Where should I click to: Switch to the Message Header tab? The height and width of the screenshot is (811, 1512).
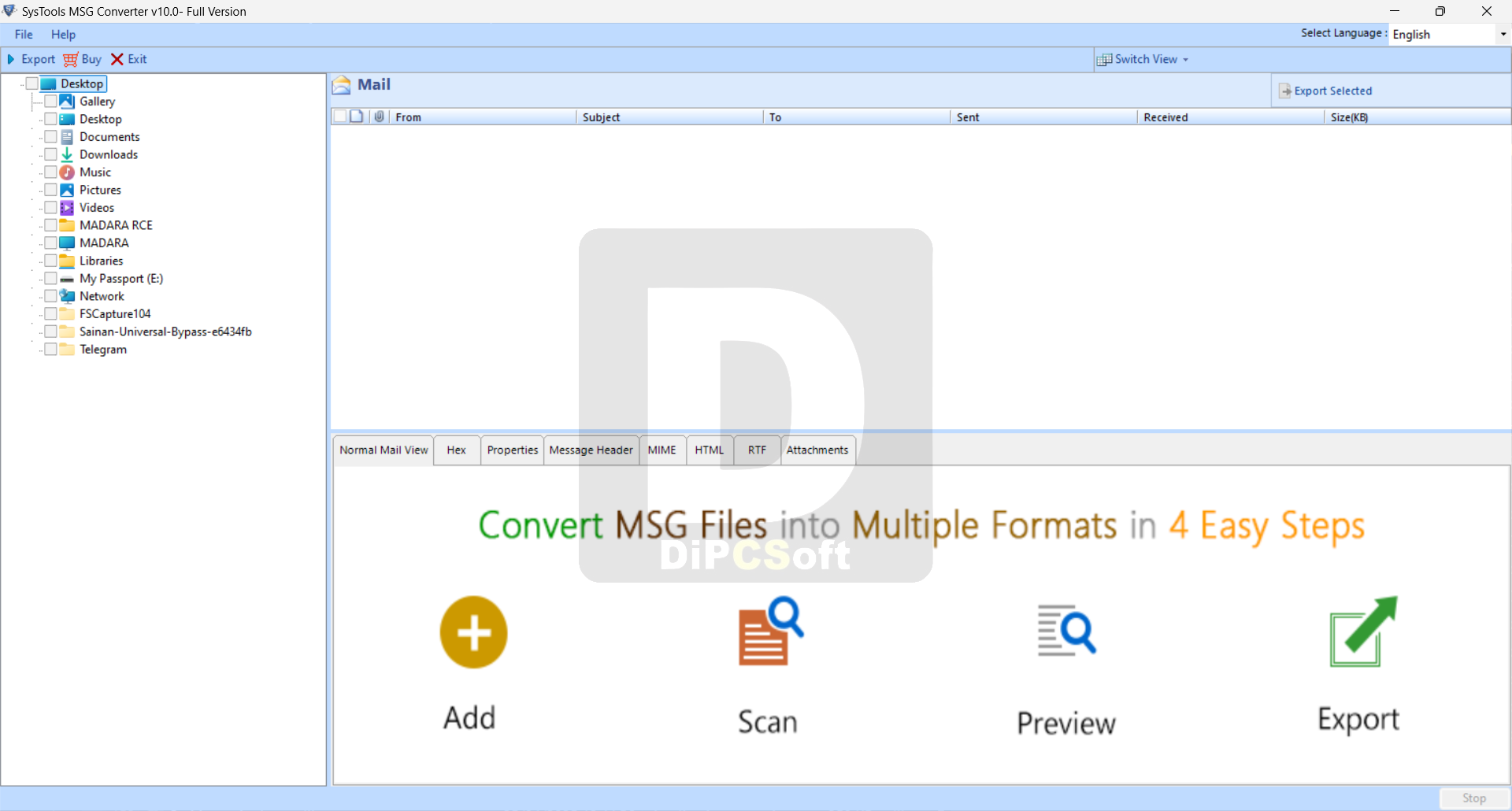coord(591,450)
